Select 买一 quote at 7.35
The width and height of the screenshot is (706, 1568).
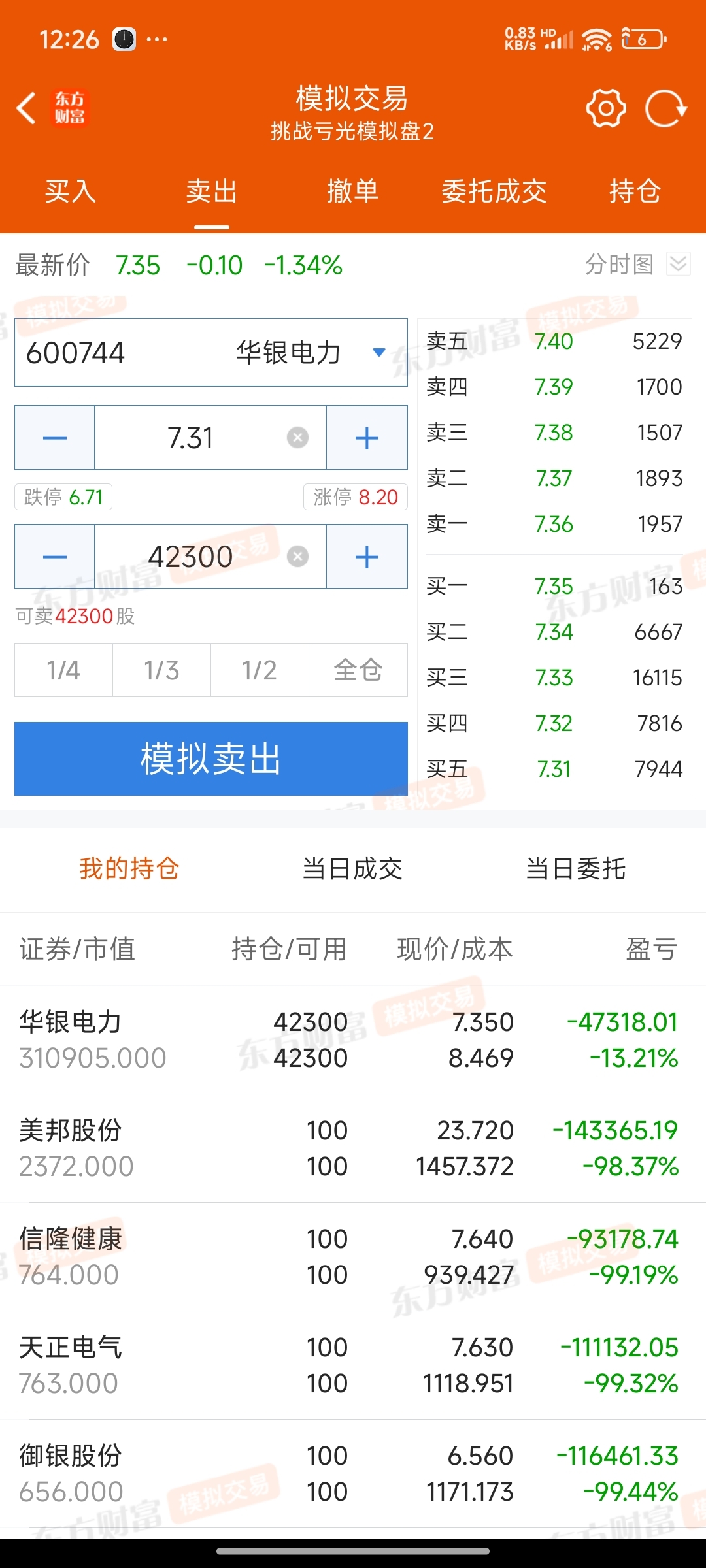(x=554, y=586)
